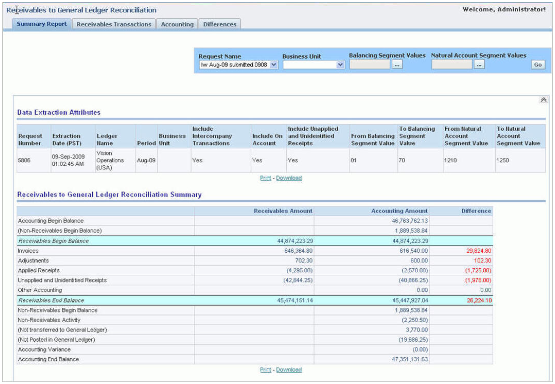555x384 pixels.
Task: Click the Receivables Amount column header
Action: point(283,211)
